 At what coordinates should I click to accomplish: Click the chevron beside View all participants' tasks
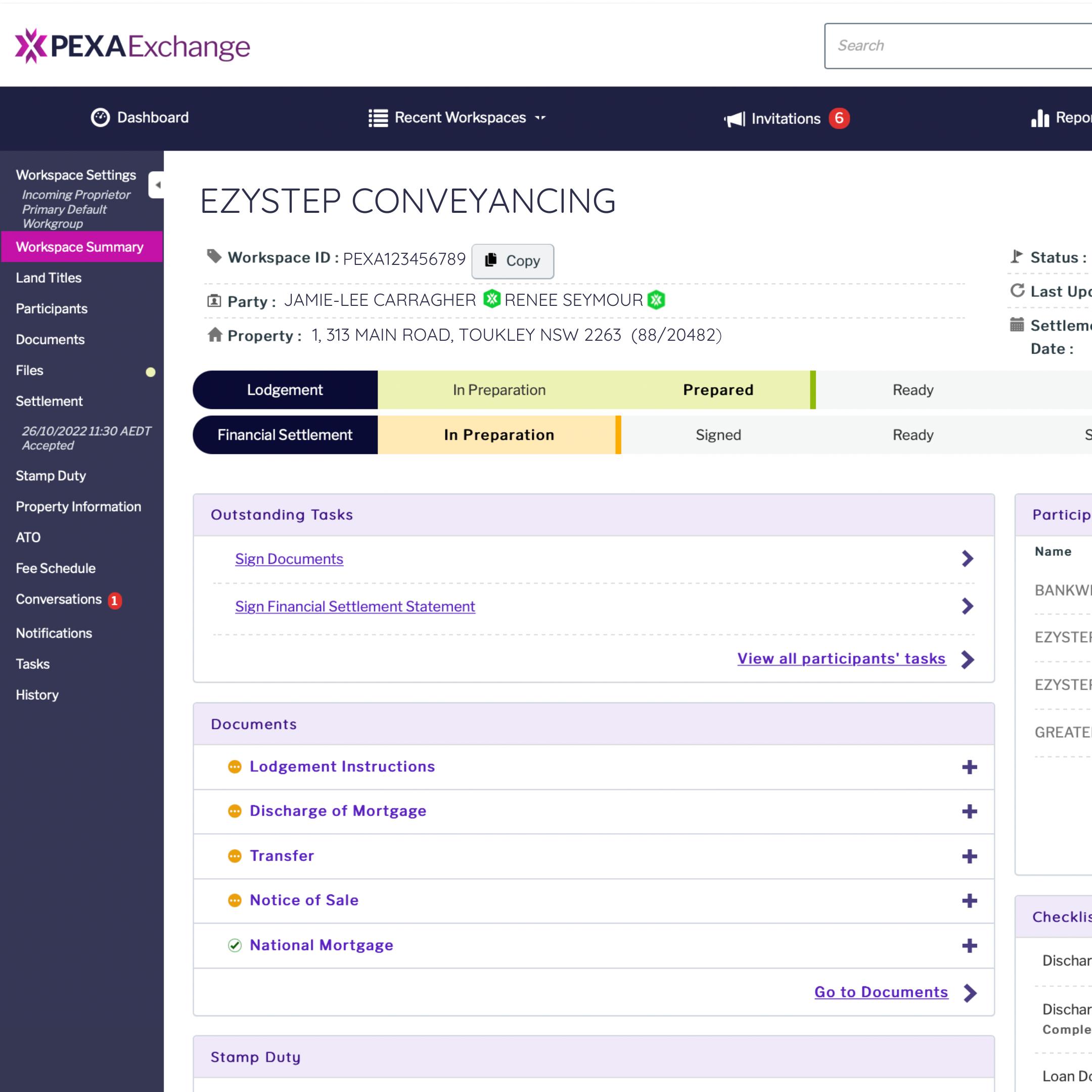point(968,660)
